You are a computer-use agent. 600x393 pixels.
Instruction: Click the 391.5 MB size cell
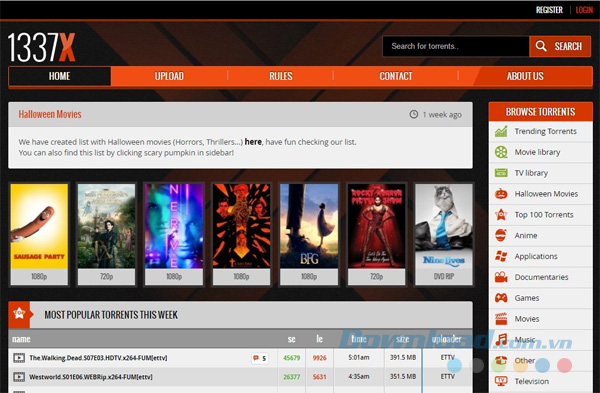(403, 357)
